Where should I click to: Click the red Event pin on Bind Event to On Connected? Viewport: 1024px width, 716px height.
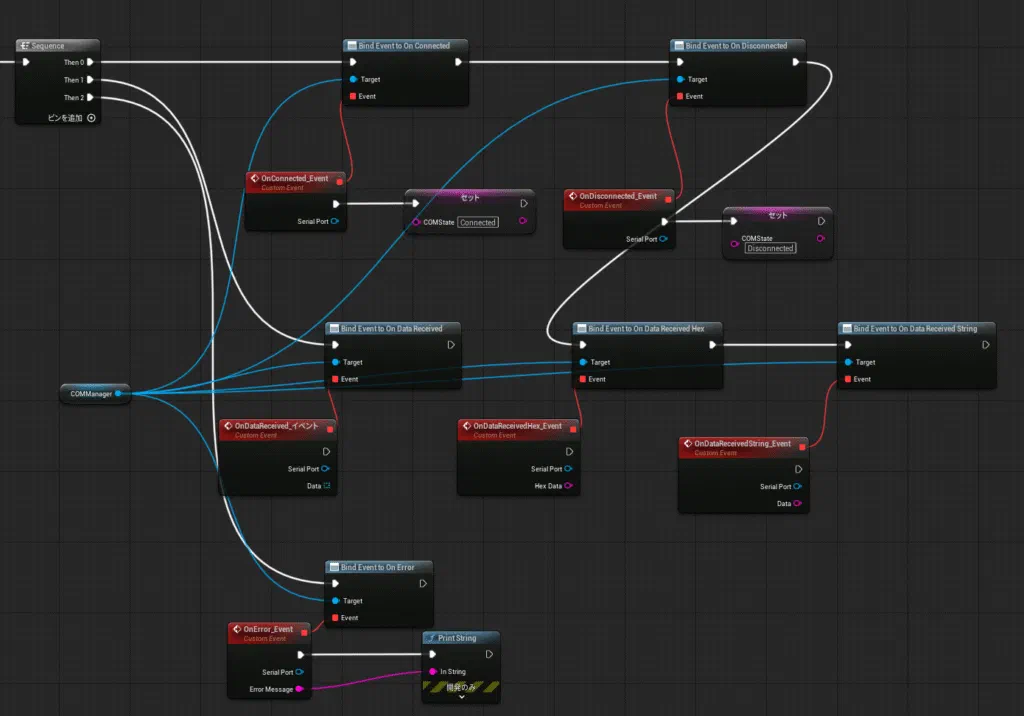click(x=353, y=96)
